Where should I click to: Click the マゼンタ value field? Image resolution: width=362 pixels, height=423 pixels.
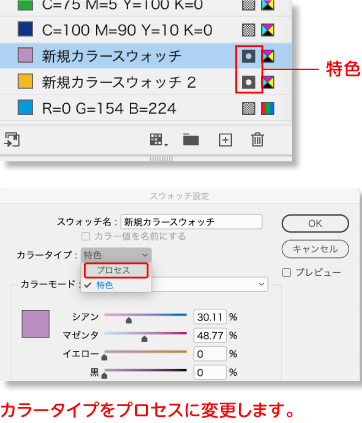click(x=210, y=335)
